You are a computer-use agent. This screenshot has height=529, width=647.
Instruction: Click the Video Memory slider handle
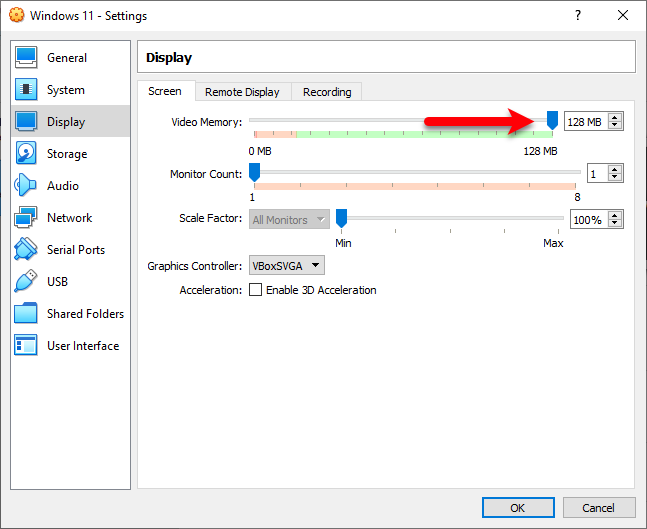tap(553, 120)
